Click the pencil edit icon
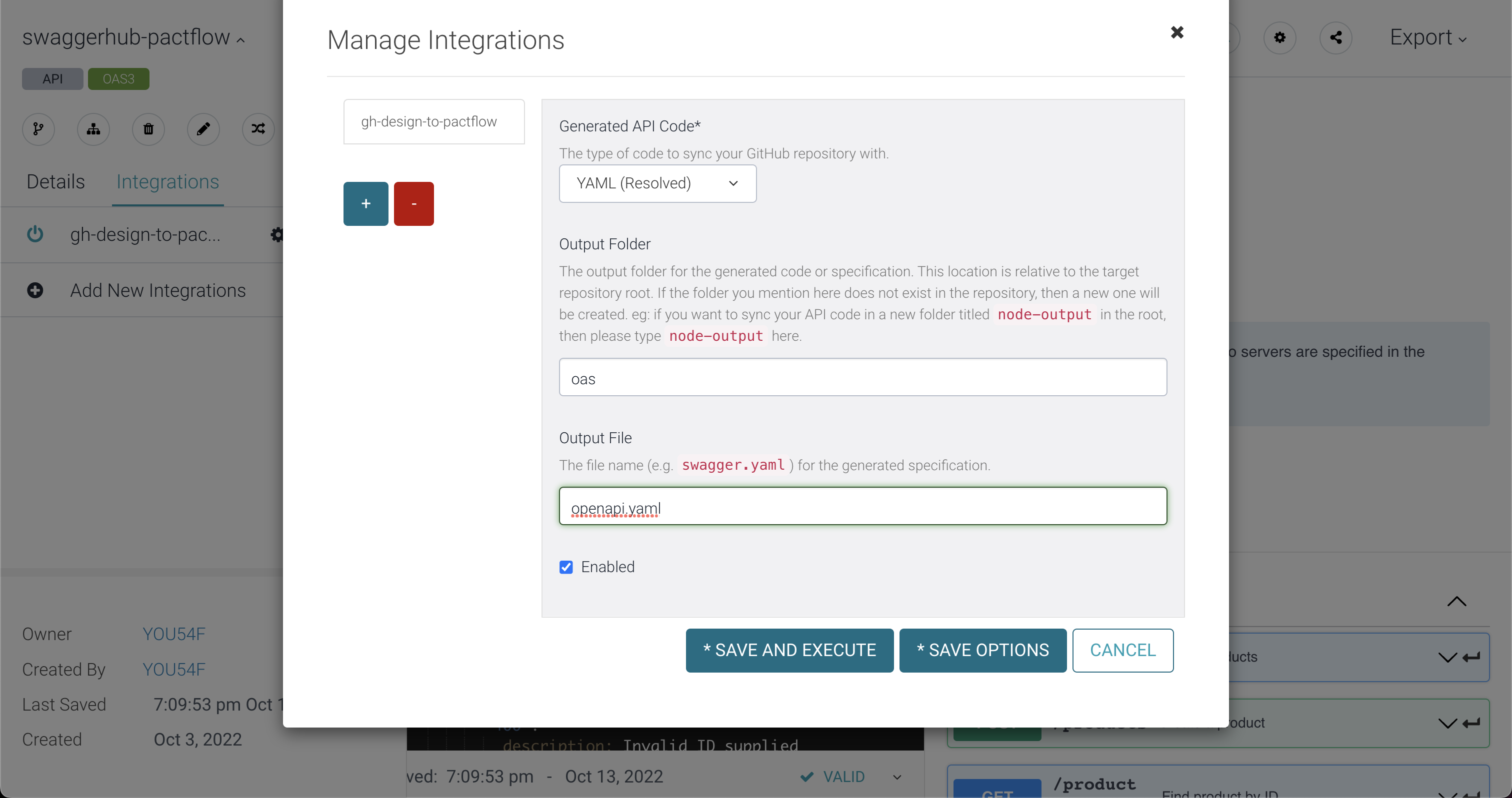This screenshot has height=798, width=1512. click(203, 129)
